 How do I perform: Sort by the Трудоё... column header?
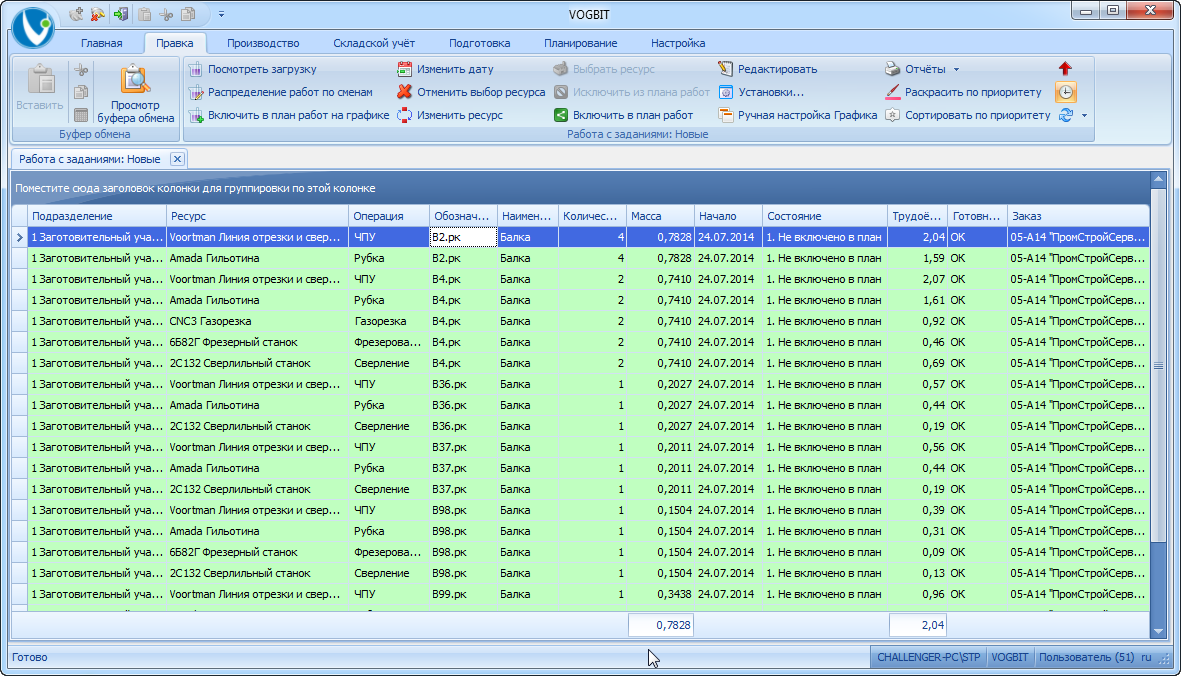917,216
